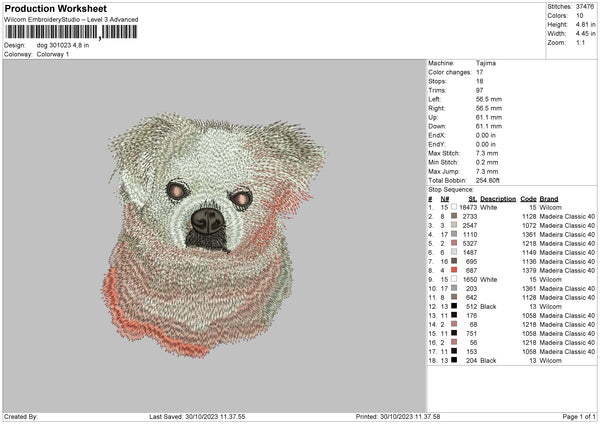600x424 pixels.
Task: Click the EndX label
Action: coord(437,135)
